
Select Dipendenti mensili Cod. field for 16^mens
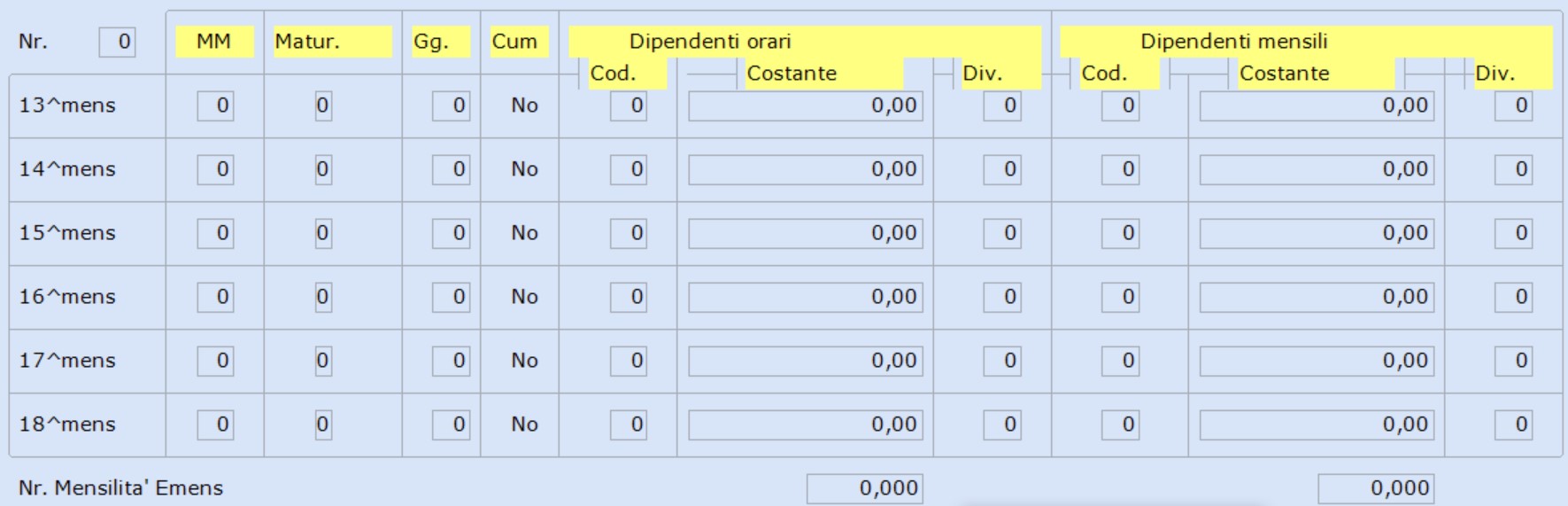(1120, 297)
